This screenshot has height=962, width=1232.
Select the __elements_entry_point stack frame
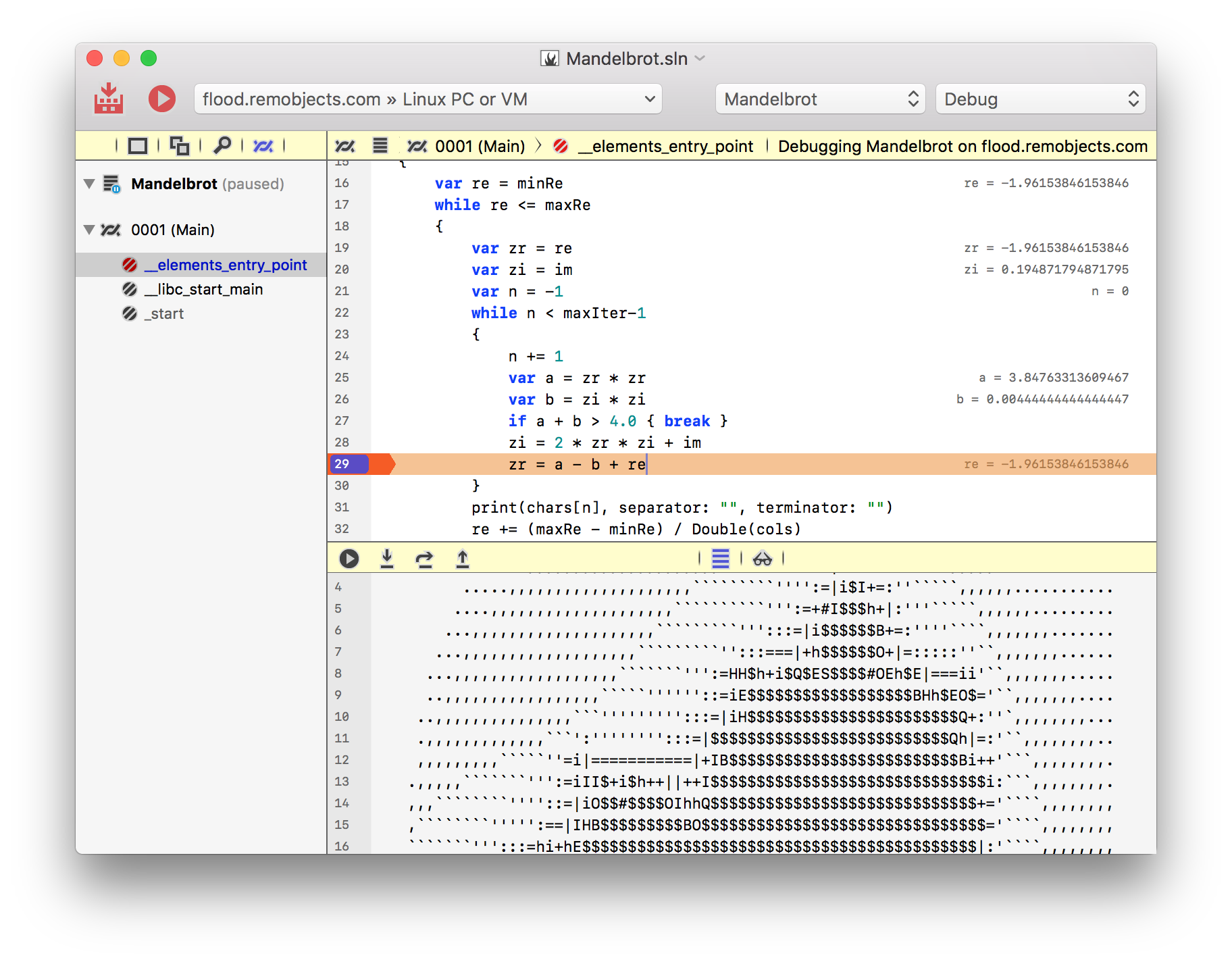point(201,265)
